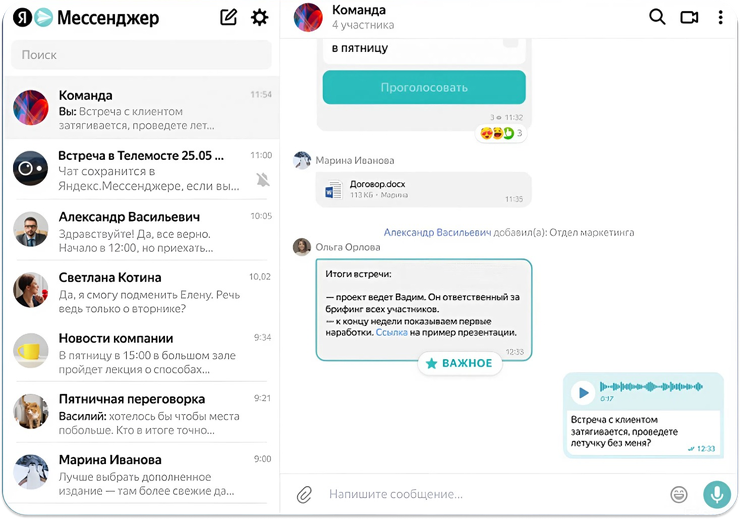
Task: Select the Александр Васильевич chat
Action: [141, 231]
